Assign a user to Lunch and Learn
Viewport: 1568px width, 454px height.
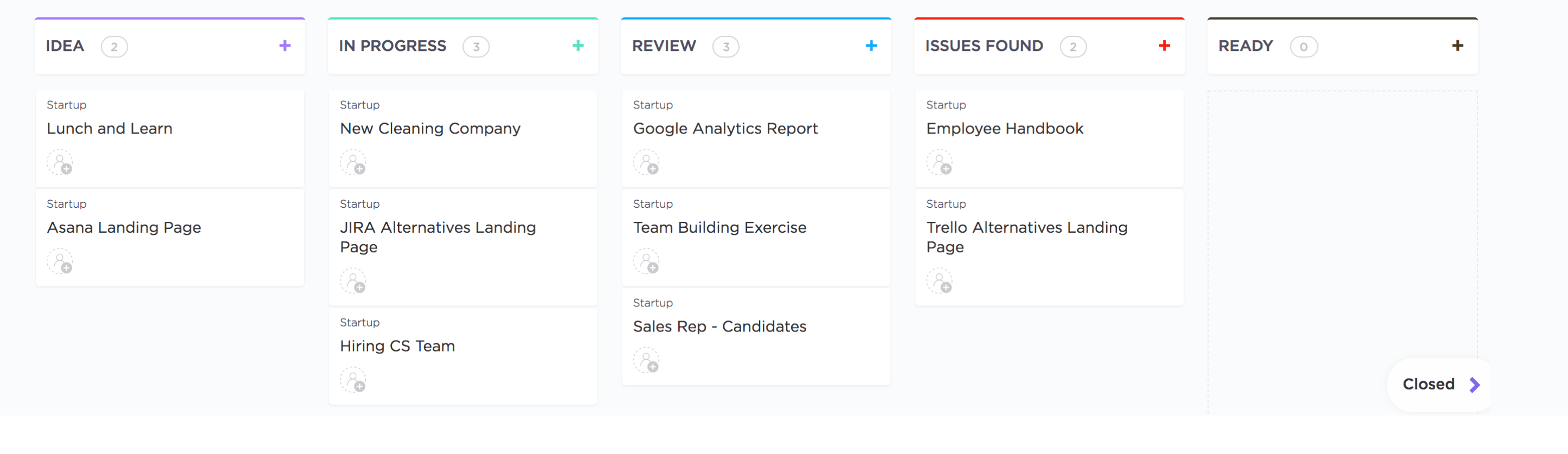pyautogui.click(x=60, y=163)
